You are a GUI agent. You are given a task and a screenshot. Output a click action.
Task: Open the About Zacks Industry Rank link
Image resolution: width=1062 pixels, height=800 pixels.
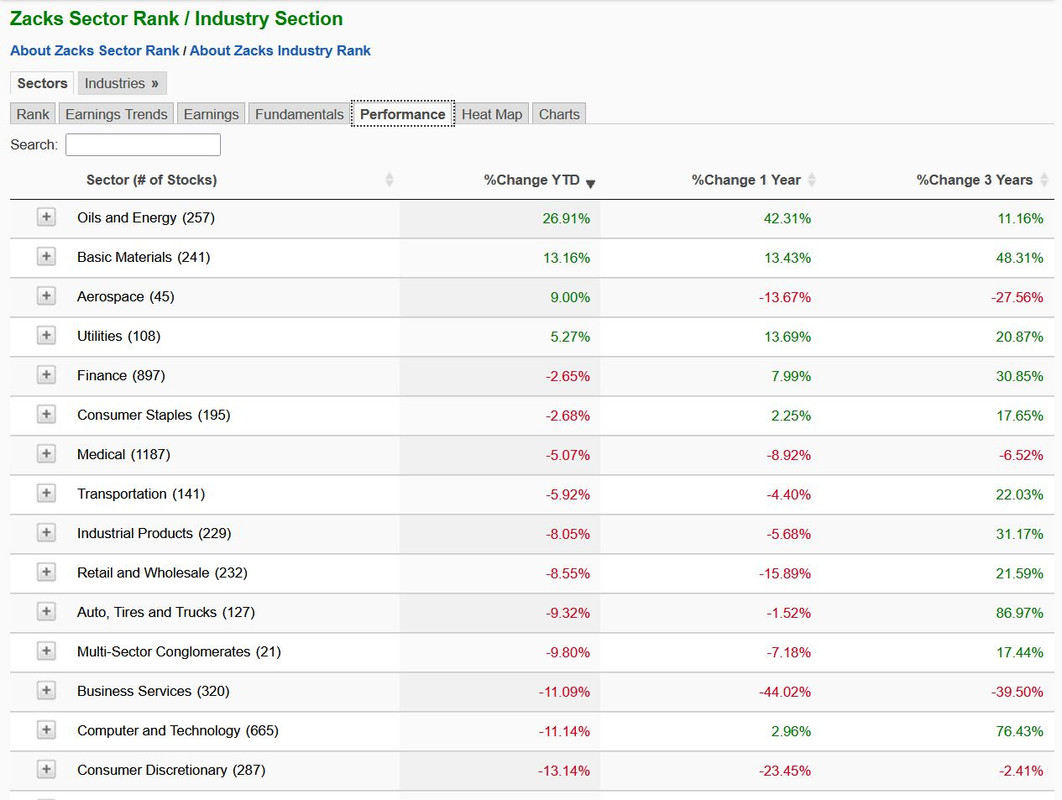pyautogui.click(x=280, y=50)
